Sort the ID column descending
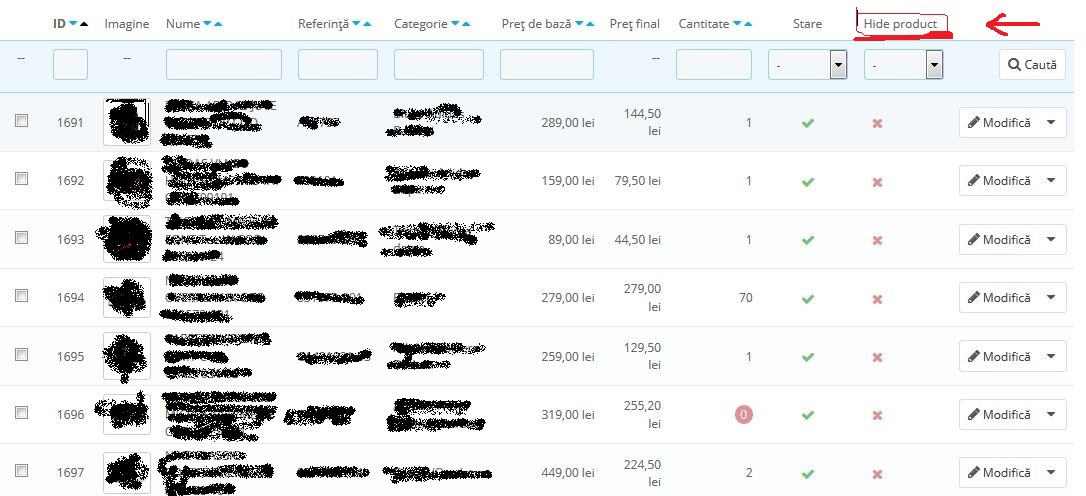Image resolution: width=1086 pixels, height=496 pixels. 73,24
